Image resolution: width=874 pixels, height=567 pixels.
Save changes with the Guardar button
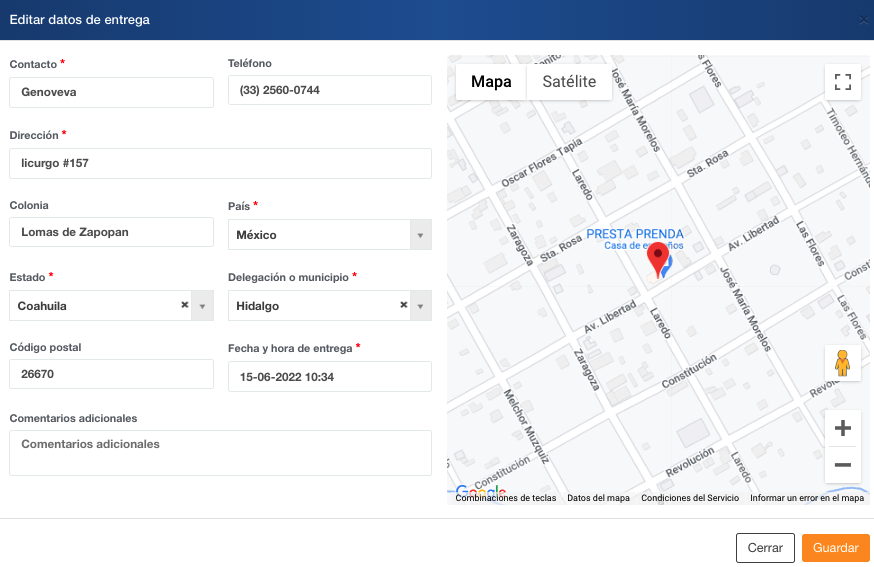835,548
